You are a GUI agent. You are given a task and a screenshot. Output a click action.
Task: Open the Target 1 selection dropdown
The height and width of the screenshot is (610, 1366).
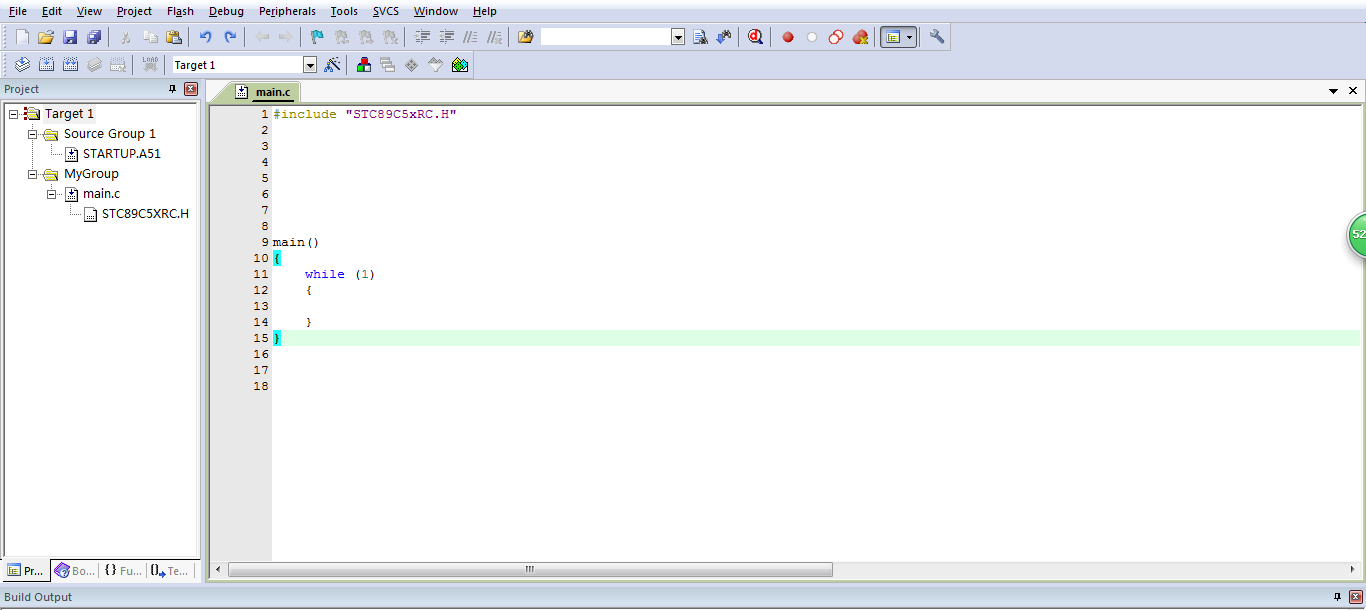click(310, 65)
